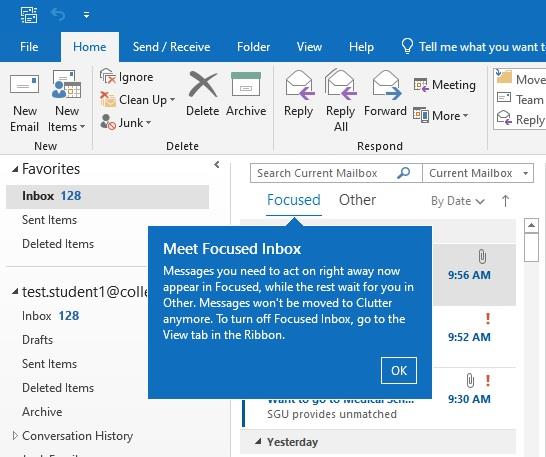Reverse sort order with the up arrow
Screen dimensions: 546x457
[x=505, y=201]
